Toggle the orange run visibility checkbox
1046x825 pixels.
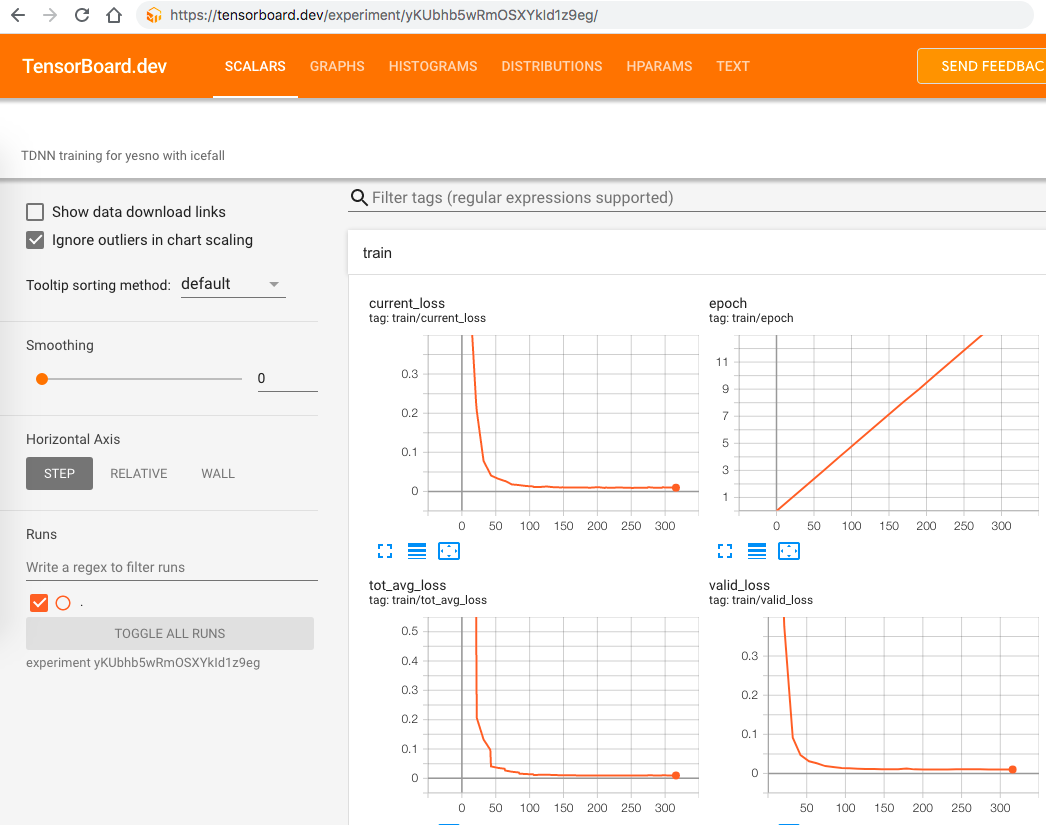38,602
